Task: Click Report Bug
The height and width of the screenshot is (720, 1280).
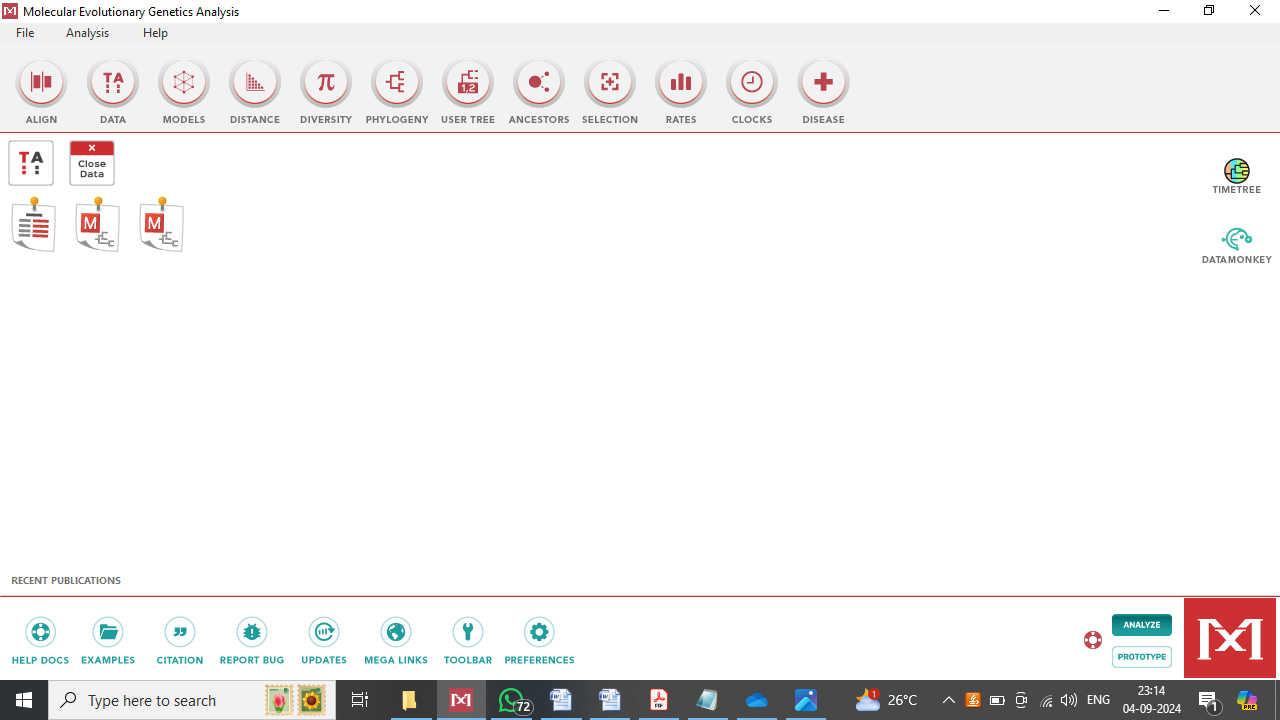Action: click(x=252, y=641)
